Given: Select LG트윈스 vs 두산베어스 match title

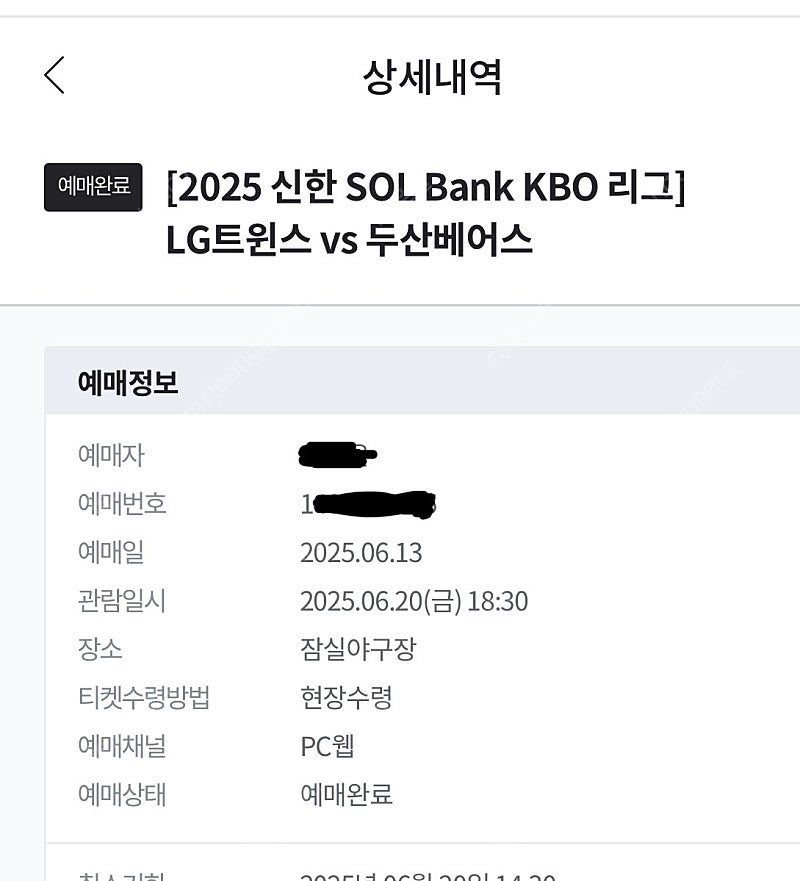Looking at the screenshot, I should tap(349, 240).
